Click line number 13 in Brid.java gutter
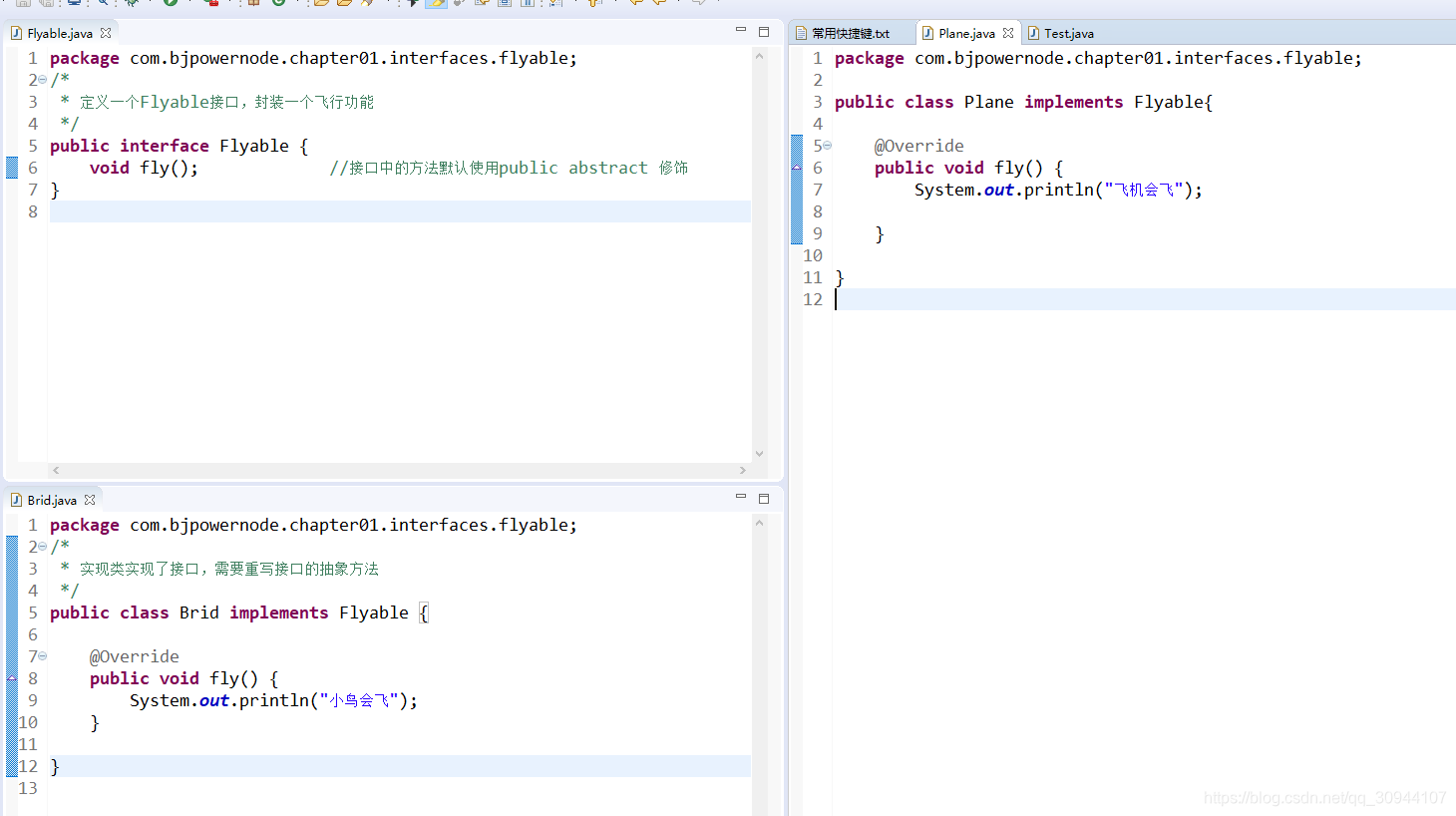This screenshot has width=1456, height=816. tap(28, 788)
